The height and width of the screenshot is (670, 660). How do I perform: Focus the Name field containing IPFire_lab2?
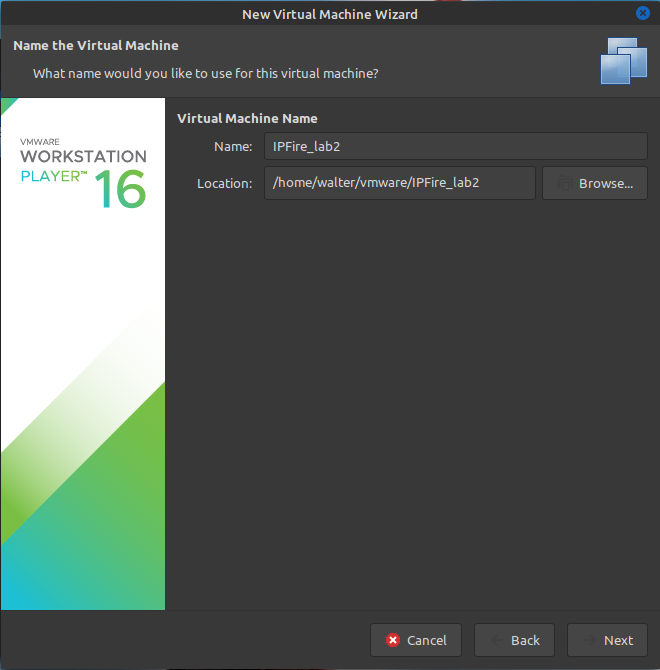coord(456,146)
